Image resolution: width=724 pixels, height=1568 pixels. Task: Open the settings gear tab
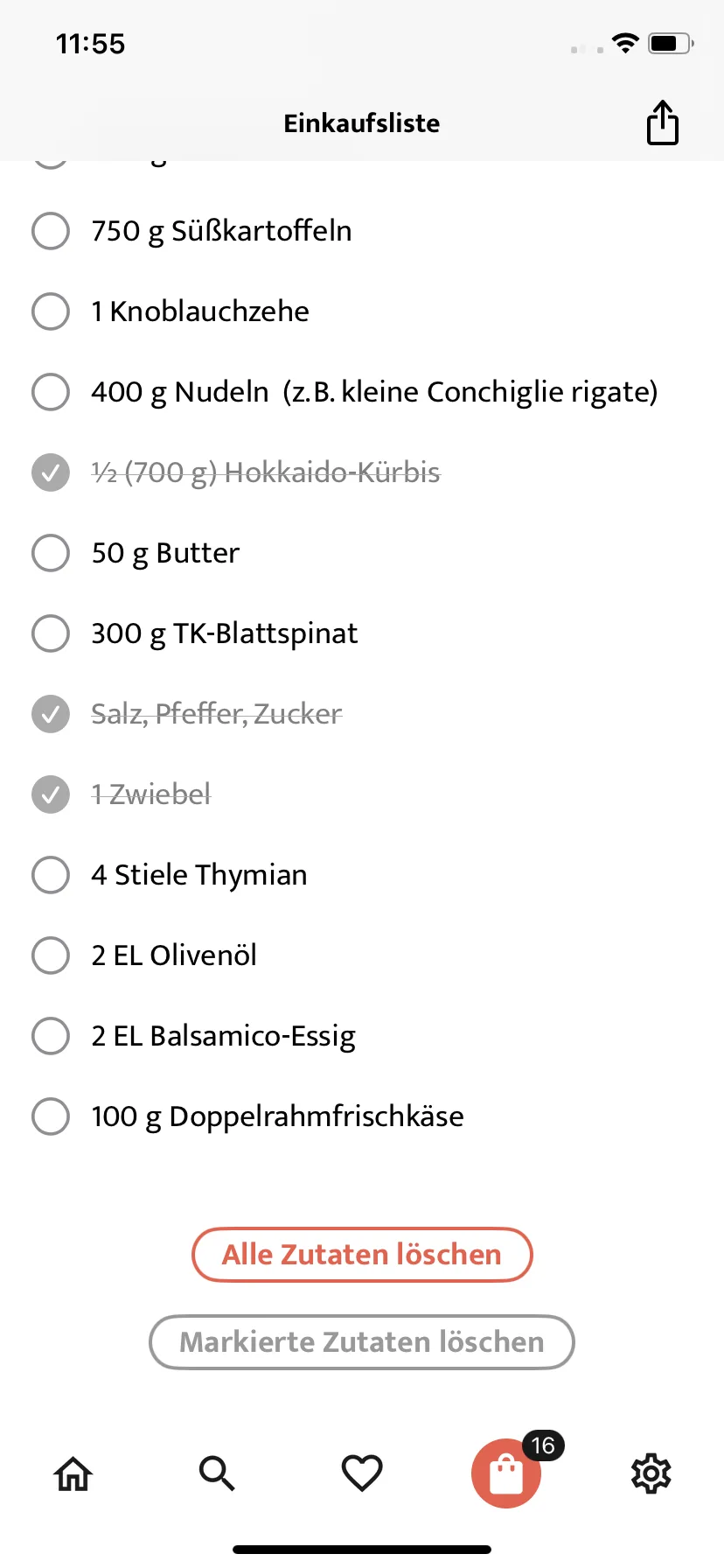(x=651, y=1473)
